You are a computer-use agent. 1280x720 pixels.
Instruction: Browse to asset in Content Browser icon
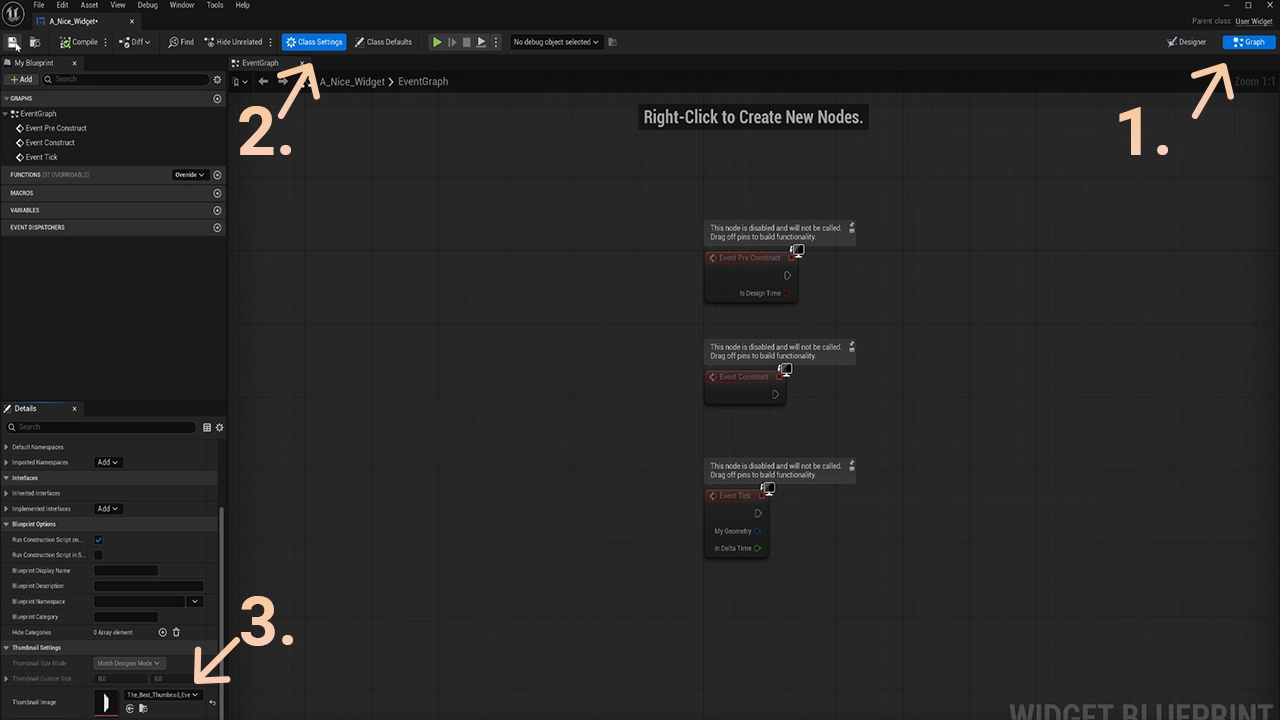(35, 42)
